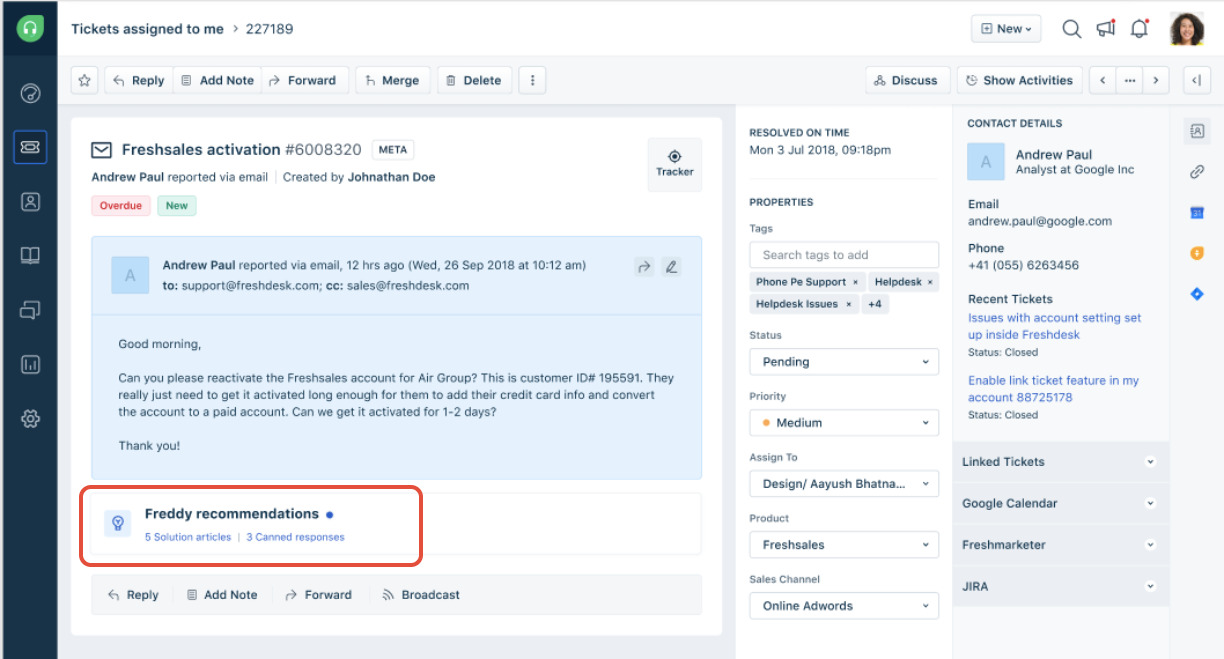The height and width of the screenshot is (659, 1224).
Task: Click Reply in the top toolbar
Action: [x=139, y=80]
